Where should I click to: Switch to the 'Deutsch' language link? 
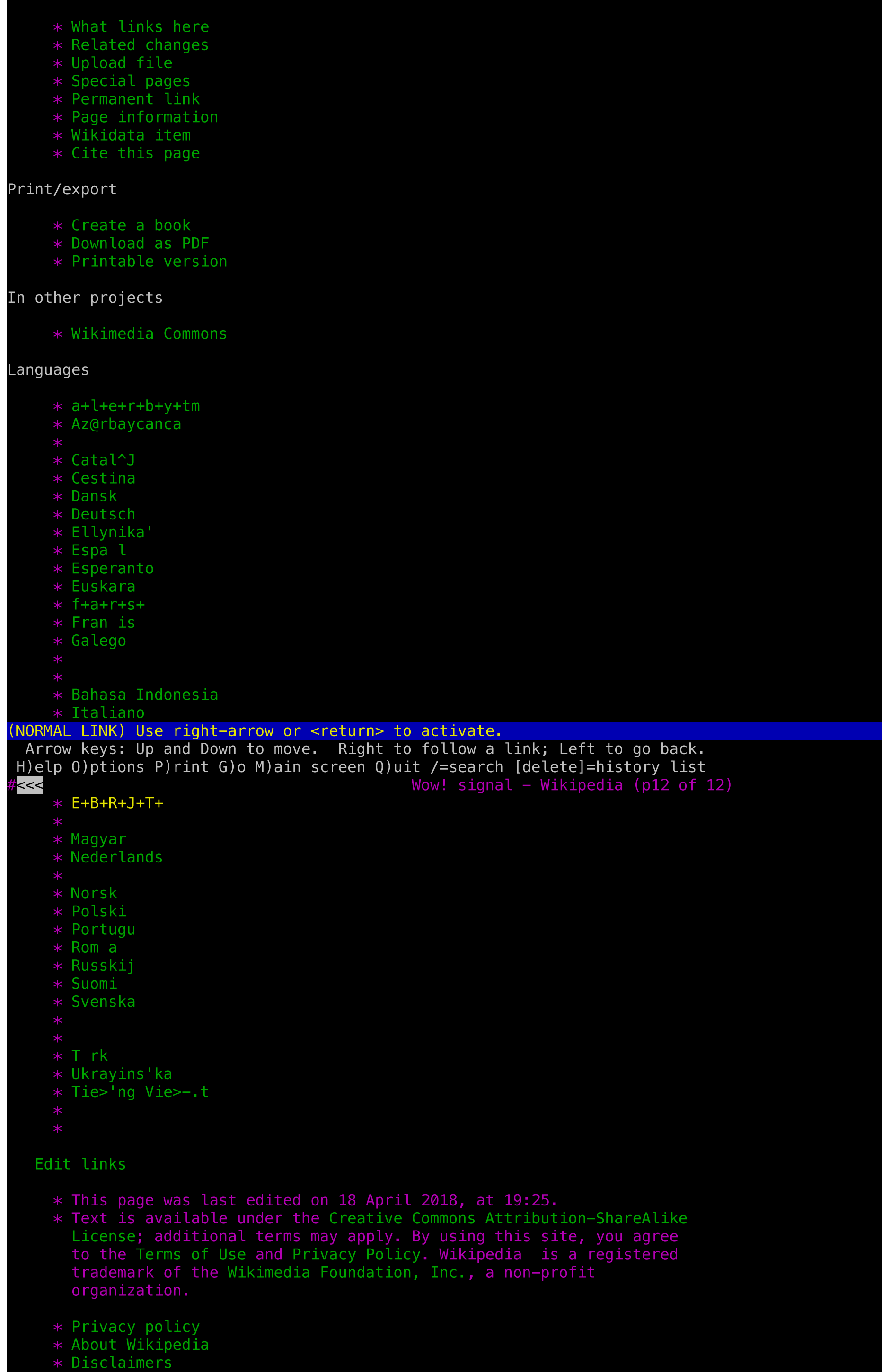point(104,514)
